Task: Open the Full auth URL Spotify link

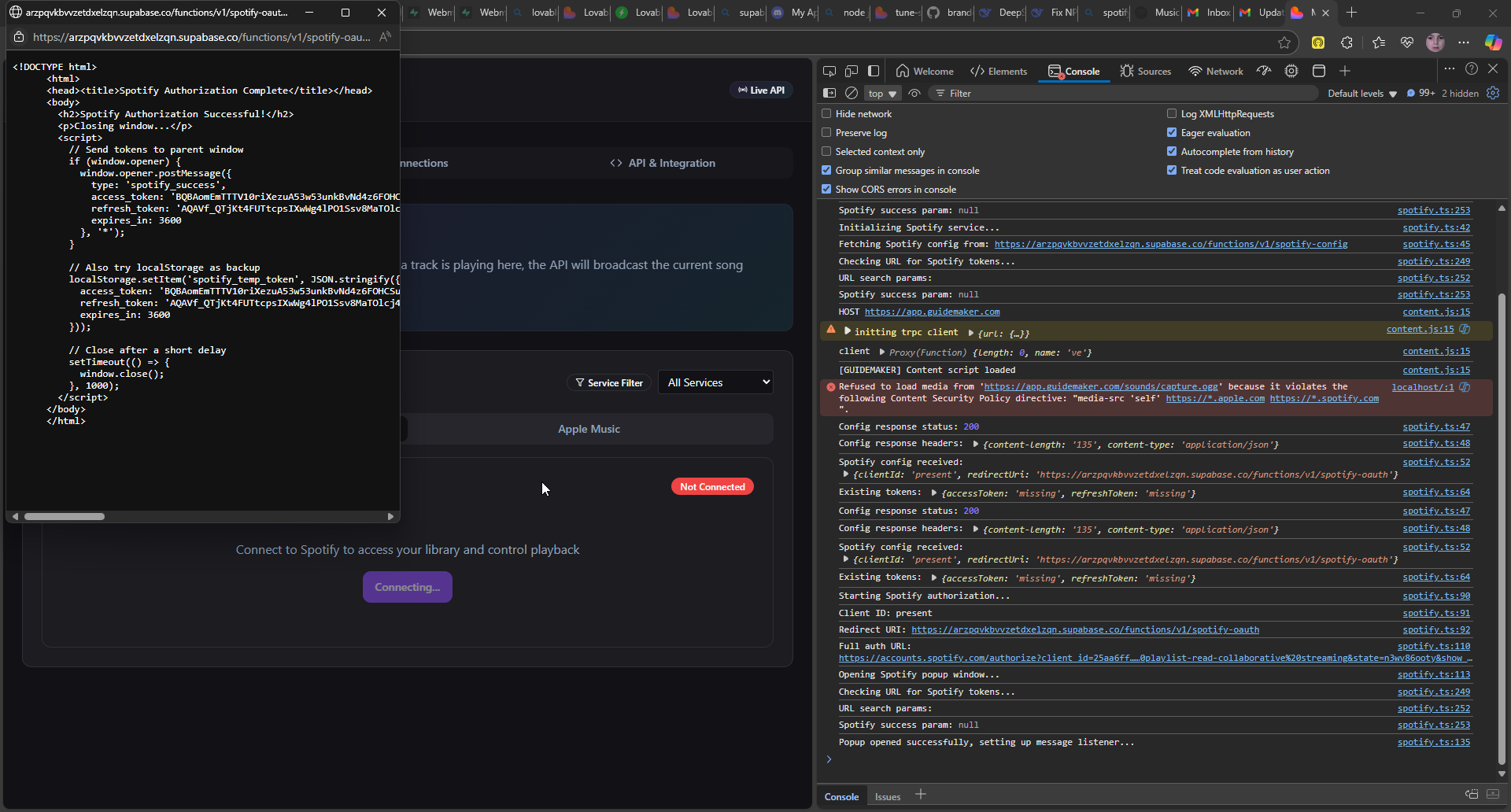Action: [x=1155, y=658]
